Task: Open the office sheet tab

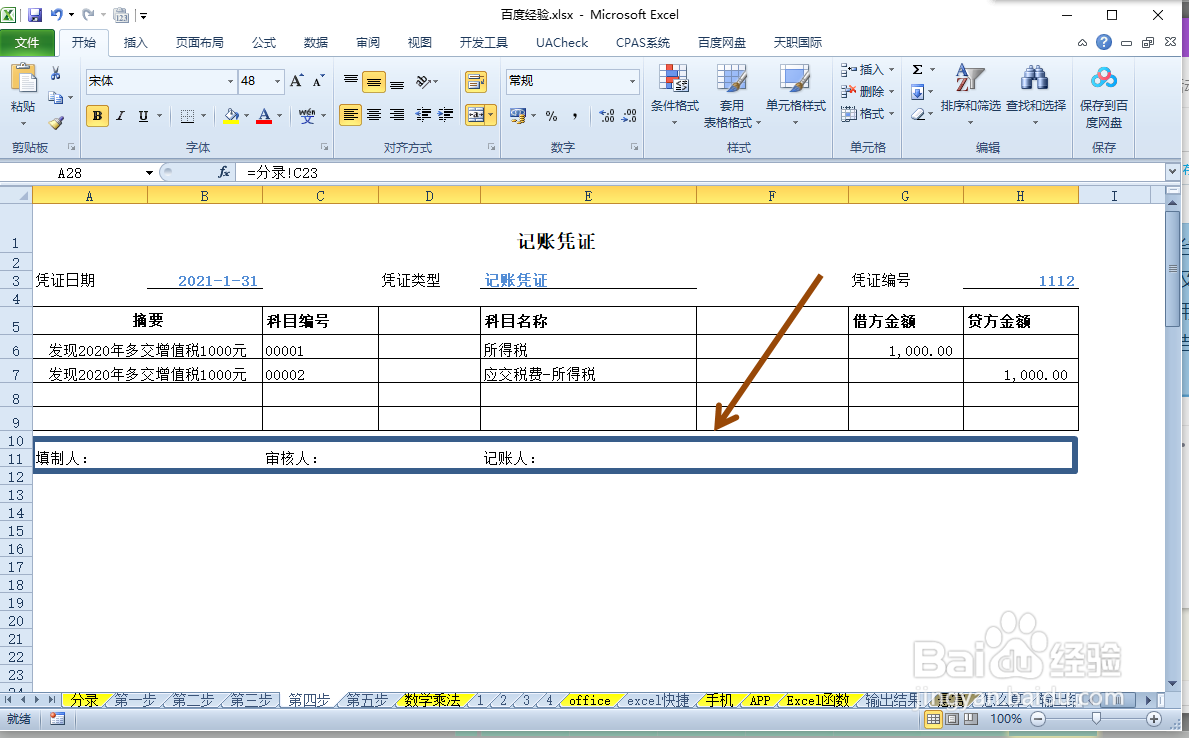Action: [x=589, y=700]
